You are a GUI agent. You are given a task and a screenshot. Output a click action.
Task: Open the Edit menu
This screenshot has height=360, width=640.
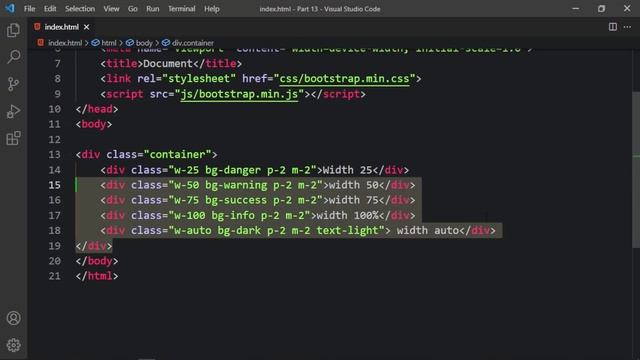tap(50, 9)
